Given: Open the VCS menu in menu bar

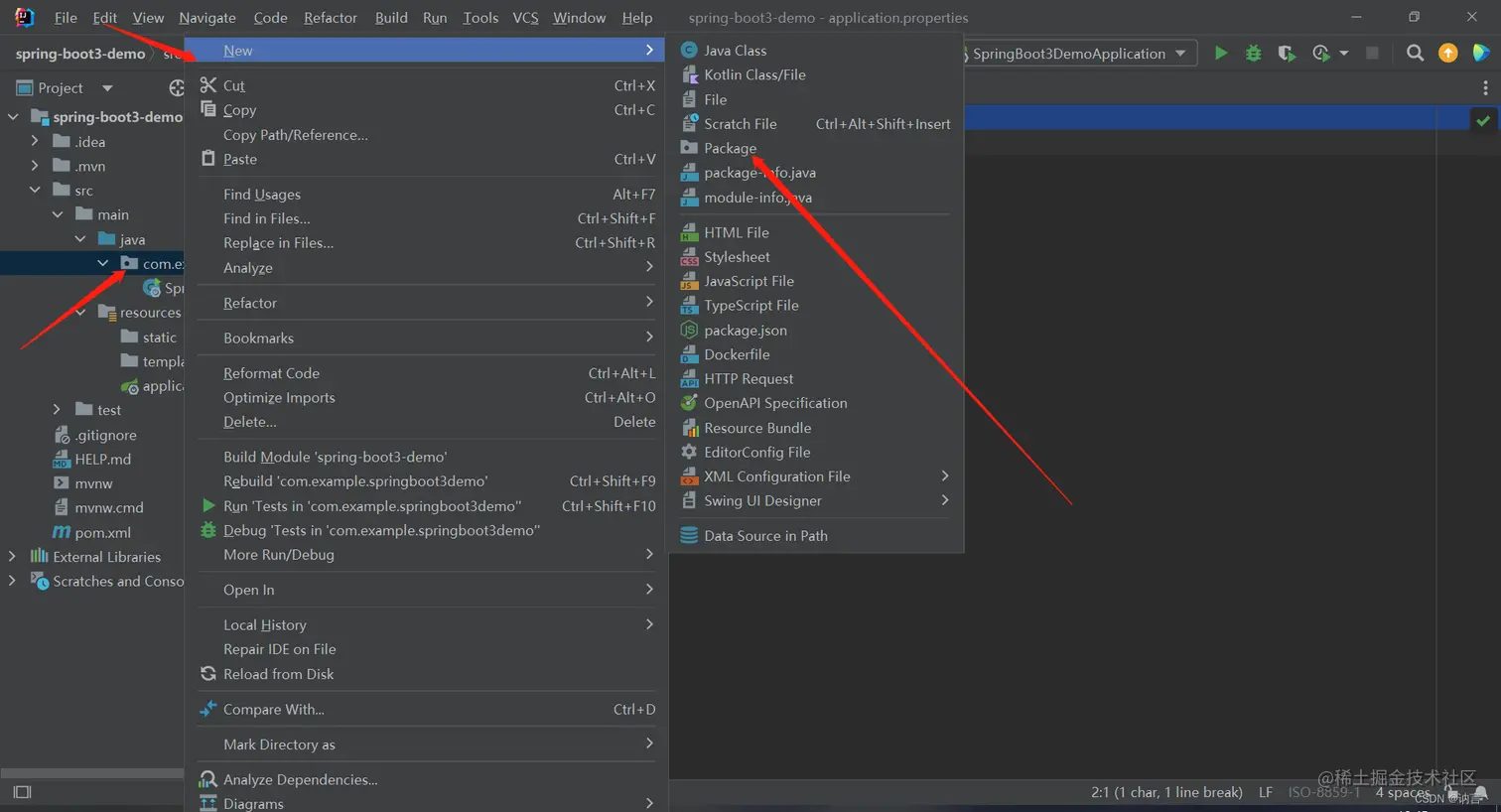Looking at the screenshot, I should [x=525, y=18].
